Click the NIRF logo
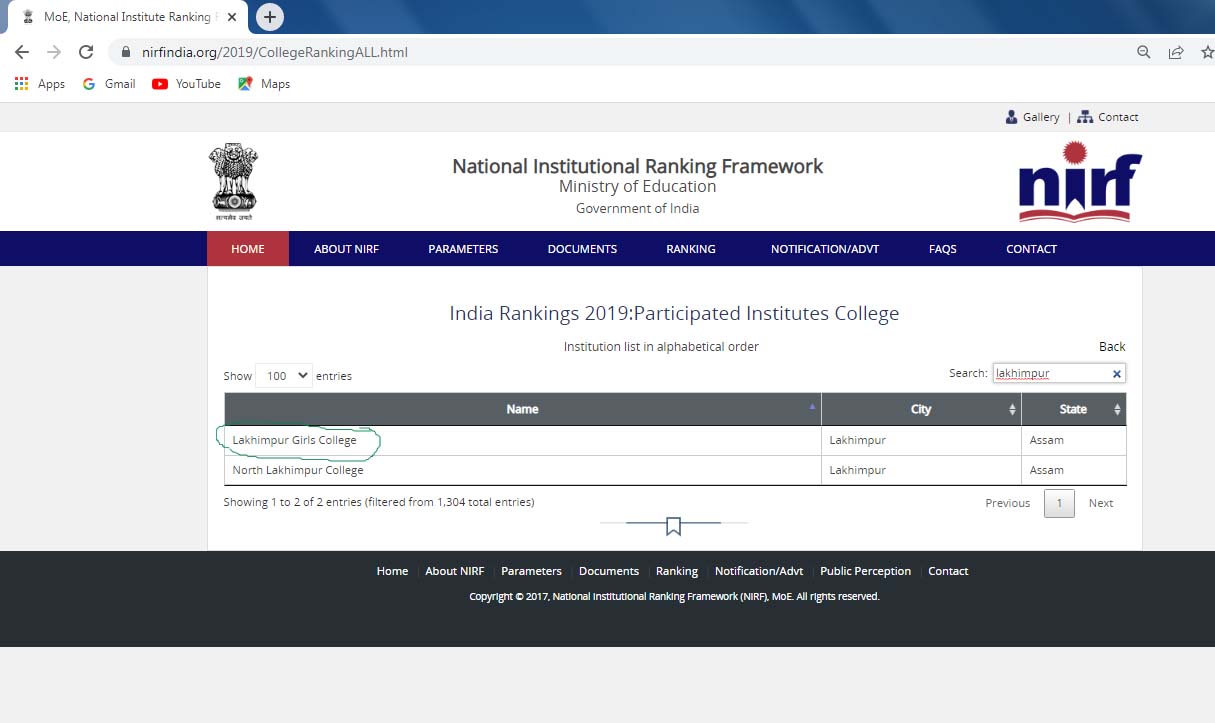Viewport: 1215px width, 723px height. coord(1079,182)
